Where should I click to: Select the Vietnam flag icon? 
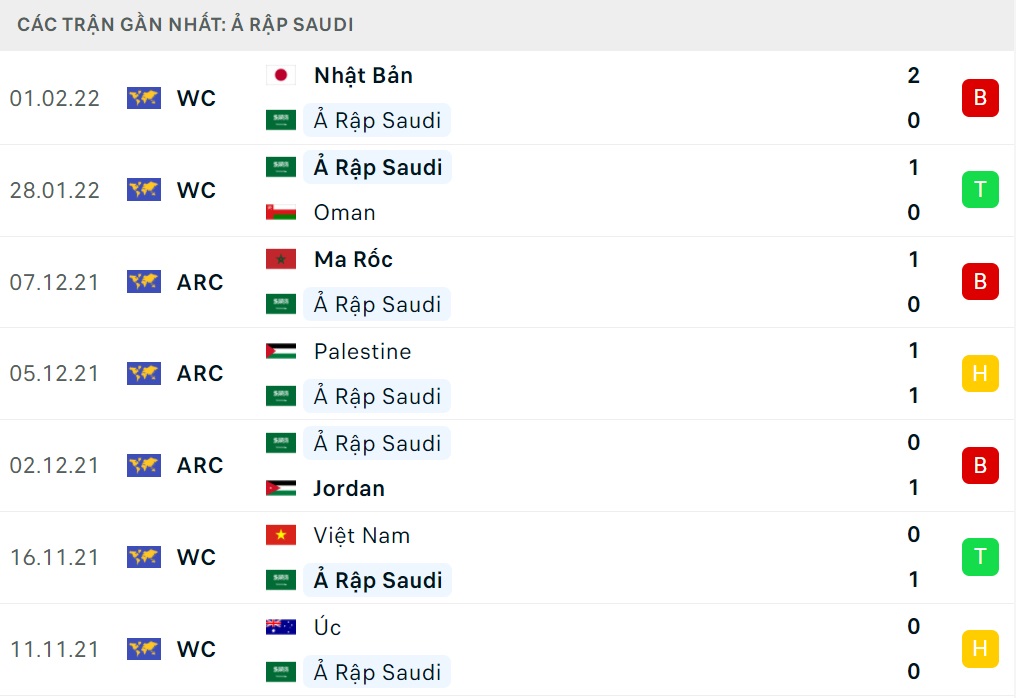point(281,535)
